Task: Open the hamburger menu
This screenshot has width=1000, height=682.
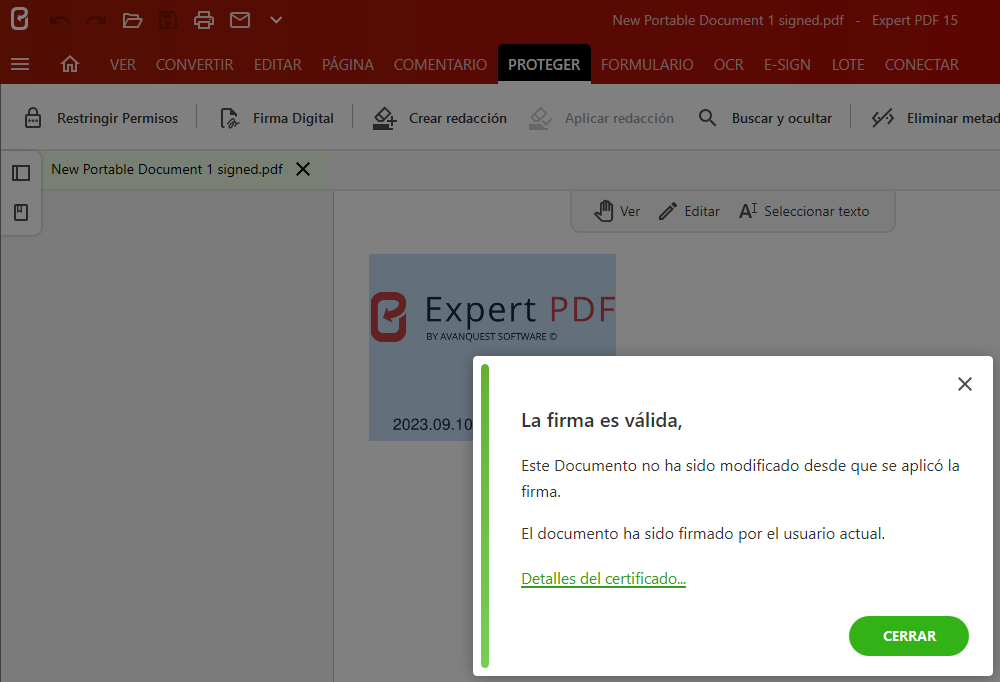Action: [x=20, y=64]
